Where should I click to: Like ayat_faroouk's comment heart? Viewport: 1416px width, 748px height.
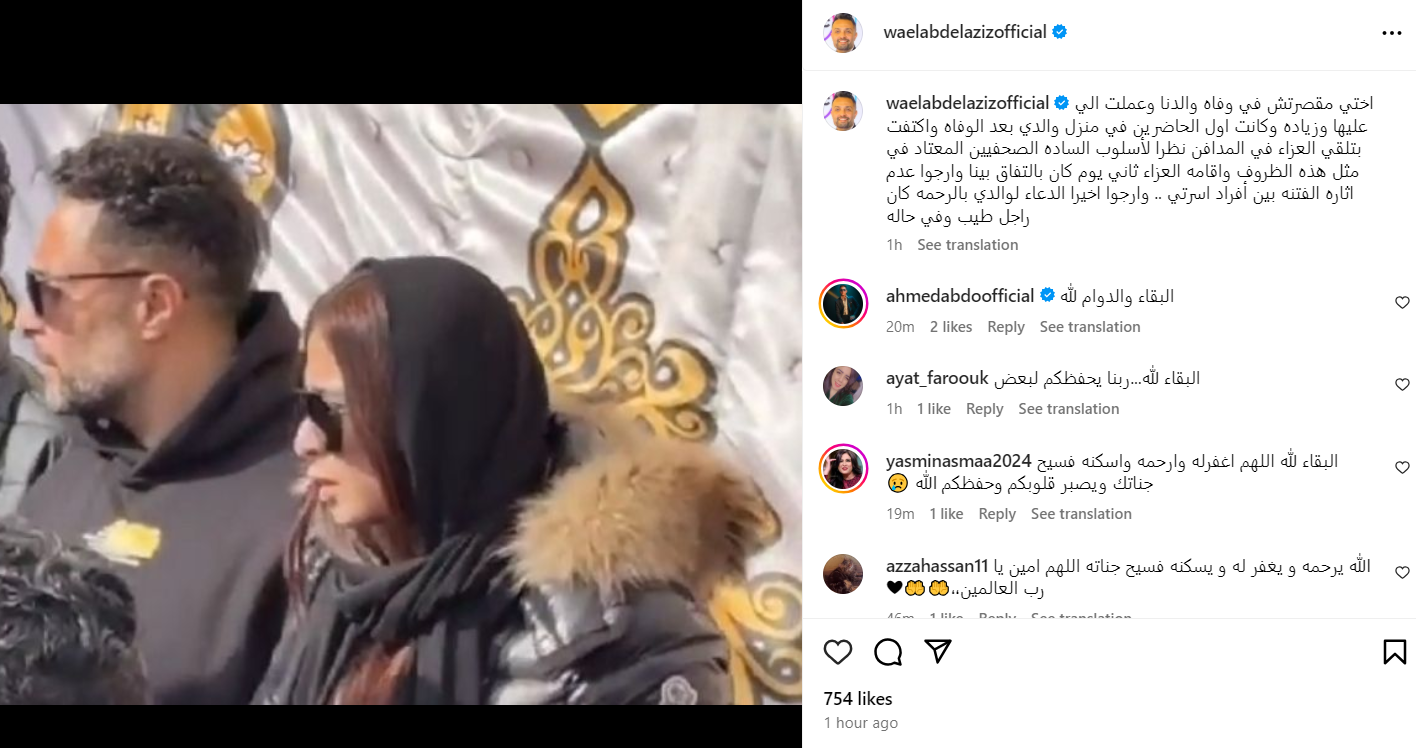[1402, 385]
